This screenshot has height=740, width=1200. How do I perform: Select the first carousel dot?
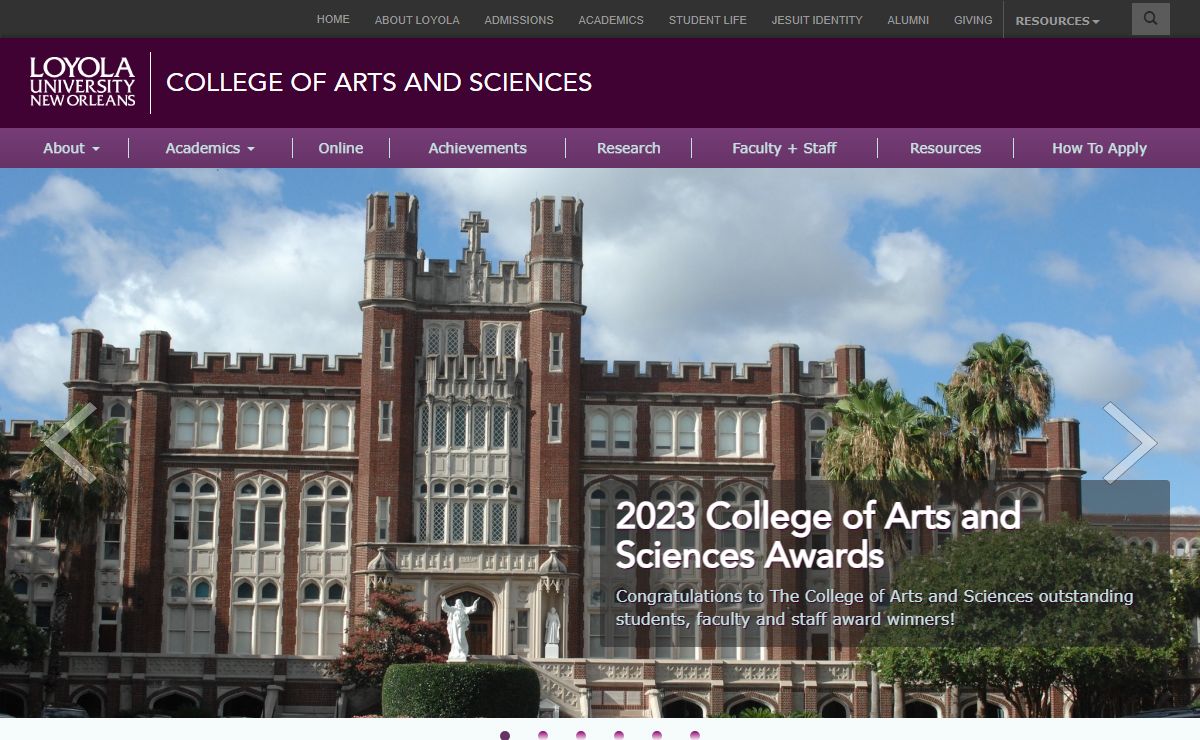[505, 735]
